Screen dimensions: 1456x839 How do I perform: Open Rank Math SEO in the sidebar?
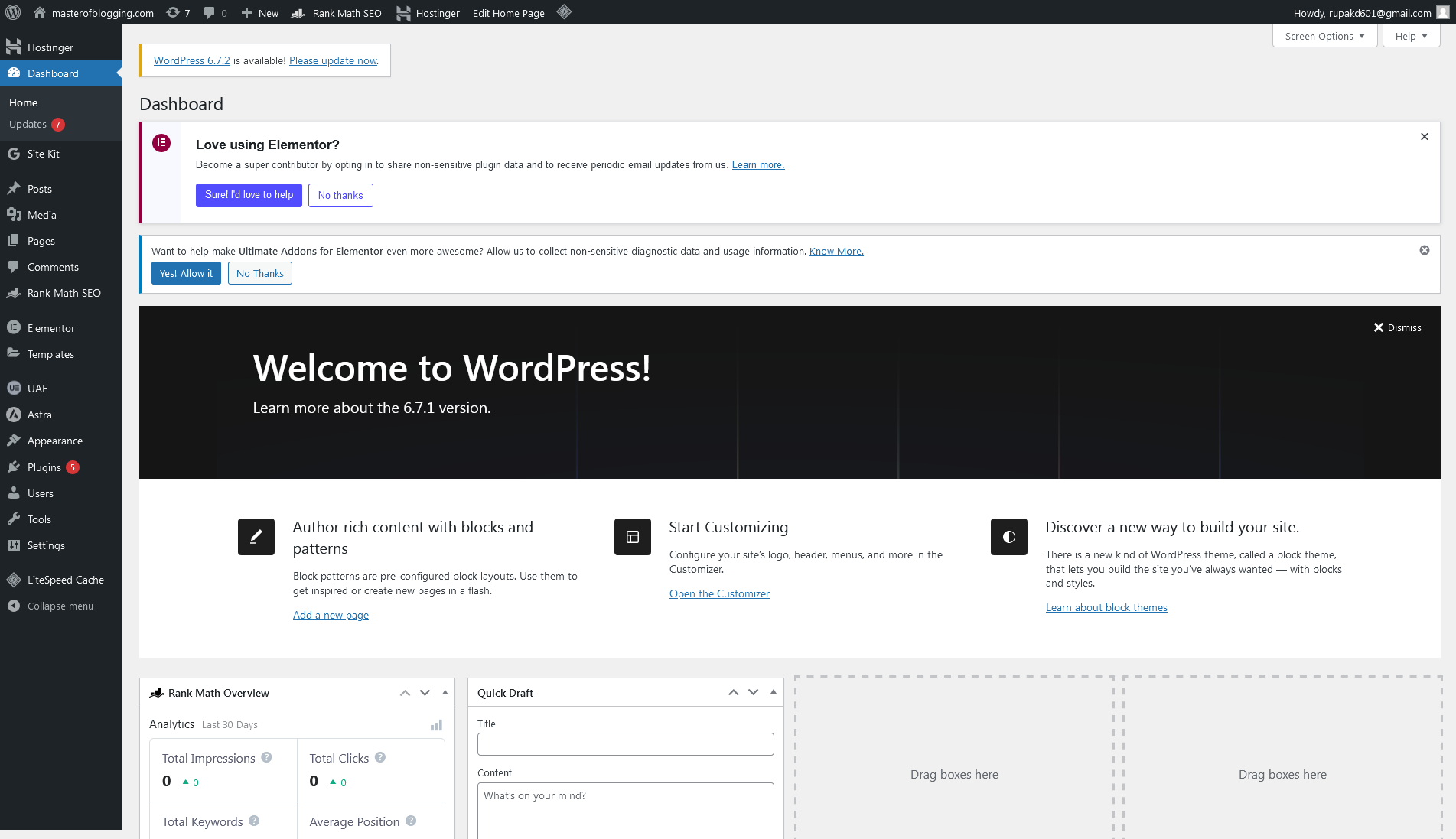pyautogui.click(x=61, y=293)
